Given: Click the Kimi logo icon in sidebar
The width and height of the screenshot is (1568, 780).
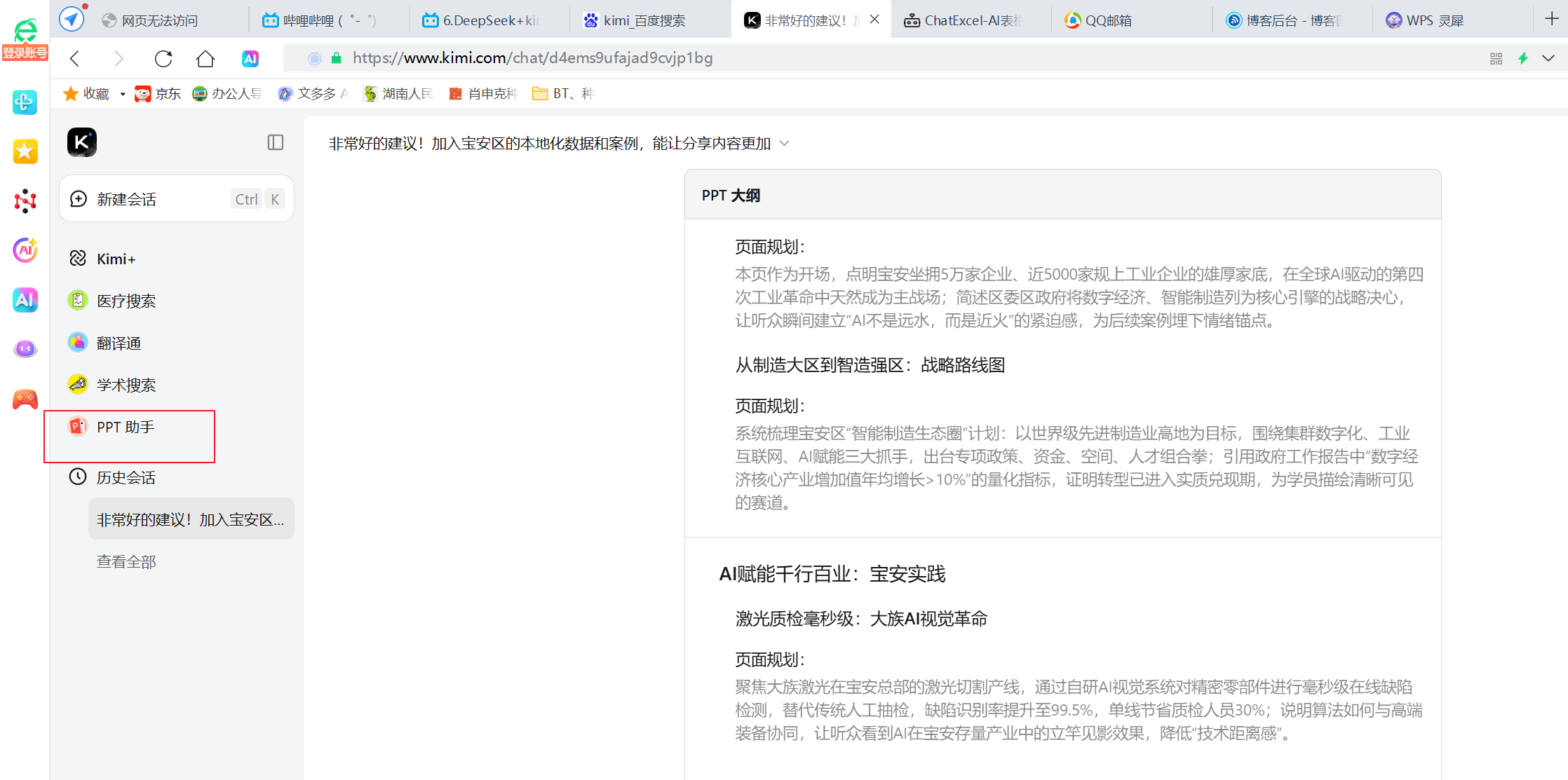Looking at the screenshot, I should (x=82, y=142).
